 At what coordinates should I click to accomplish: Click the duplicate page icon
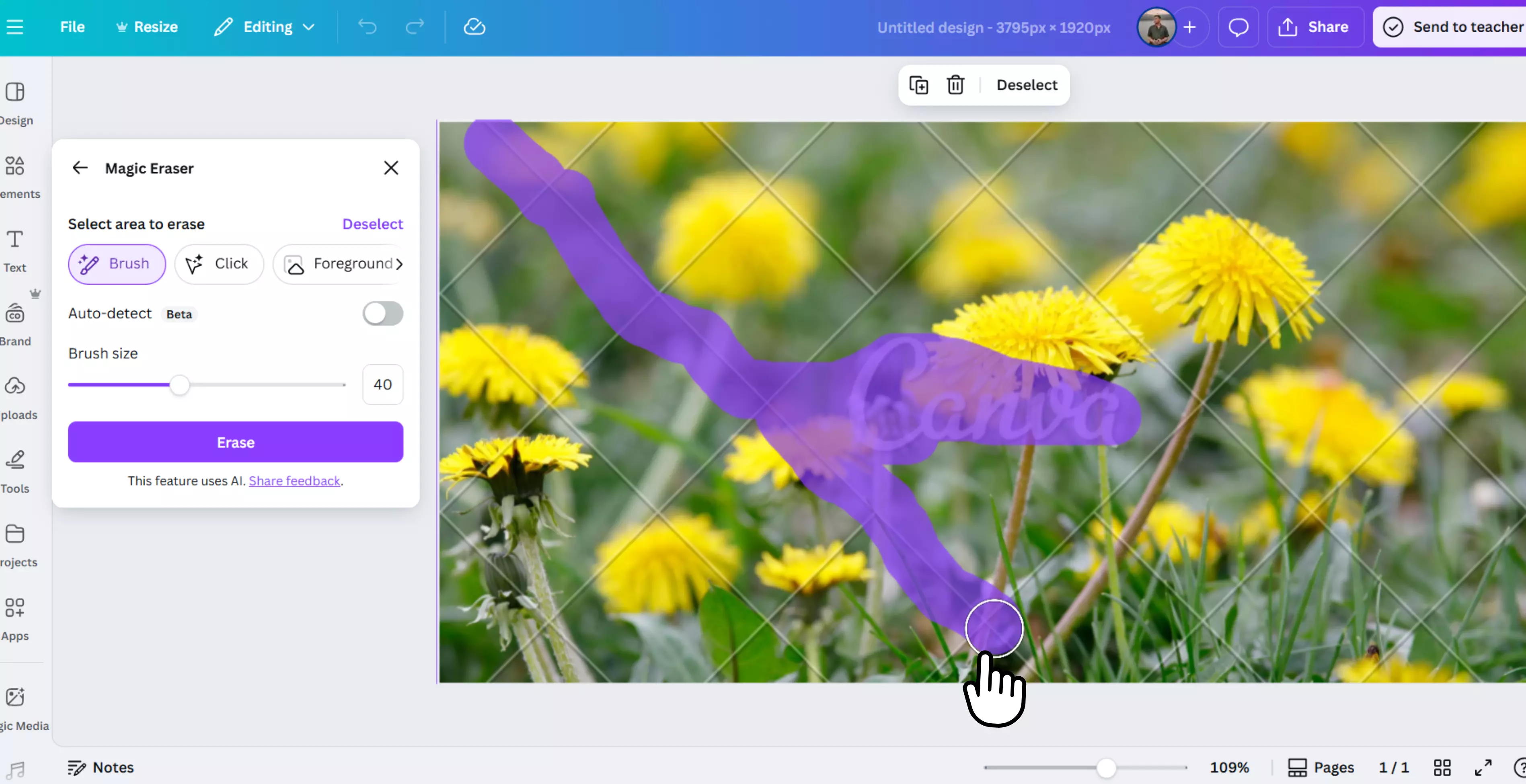pyautogui.click(x=918, y=85)
